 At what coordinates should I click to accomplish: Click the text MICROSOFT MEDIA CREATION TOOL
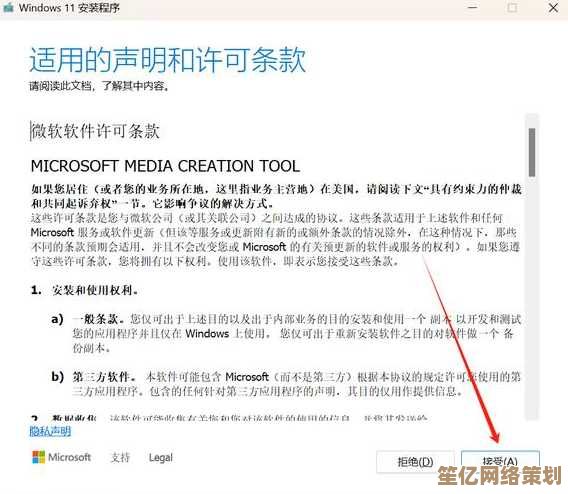pos(166,166)
